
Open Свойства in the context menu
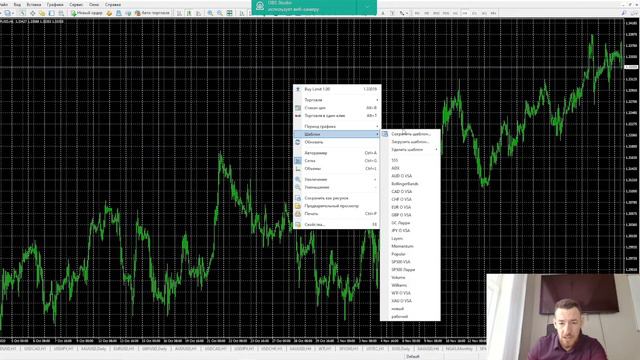(337, 224)
